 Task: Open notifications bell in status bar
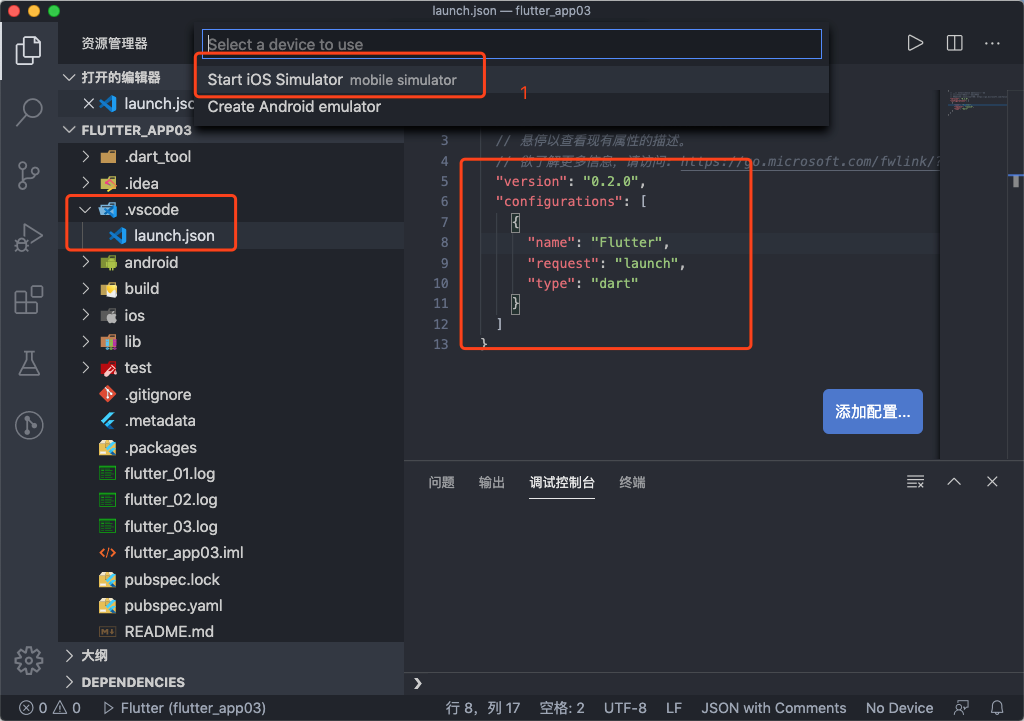[997, 708]
